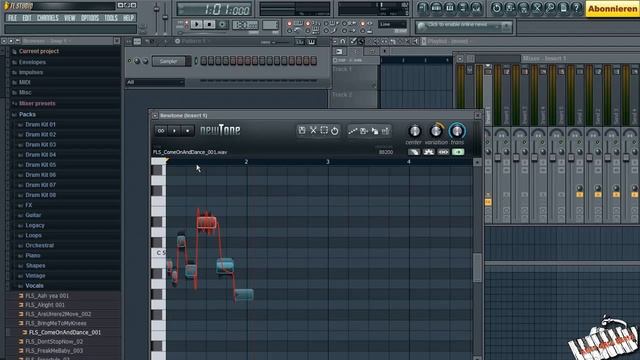The image size is (640, 360).
Task: Play audio in Newtone
Action: (x=174, y=131)
